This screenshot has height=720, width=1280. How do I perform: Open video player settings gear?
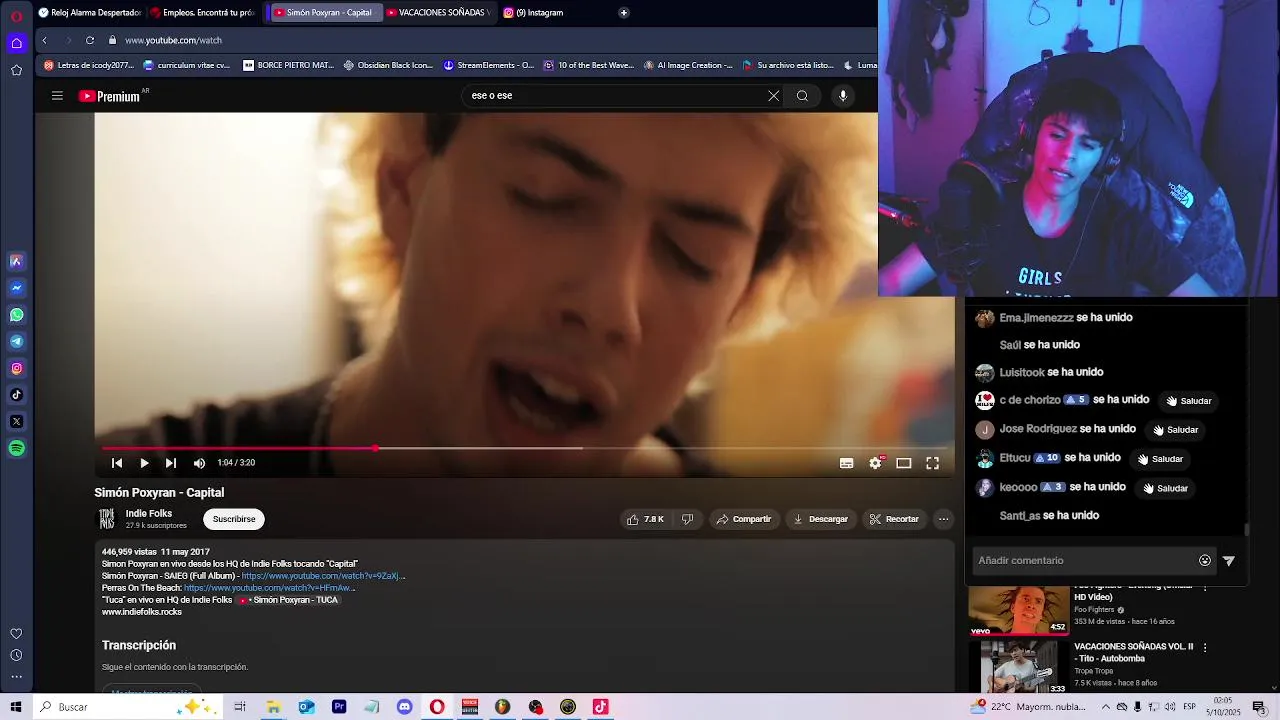(875, 463)
